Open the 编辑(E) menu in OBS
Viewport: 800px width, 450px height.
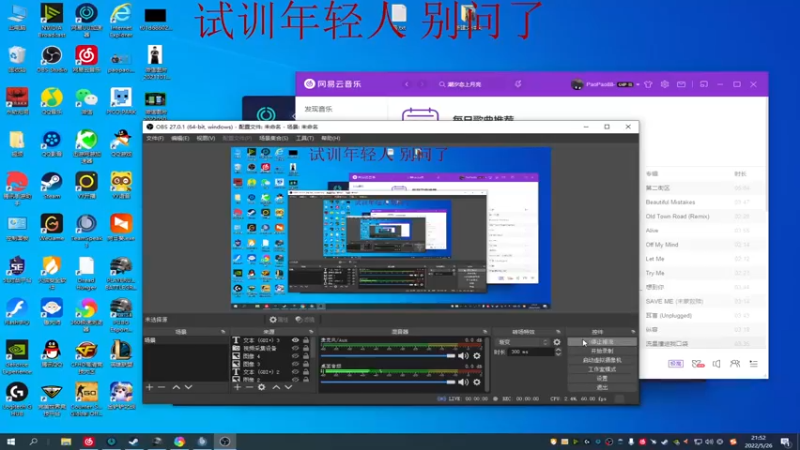click(180, 138)
